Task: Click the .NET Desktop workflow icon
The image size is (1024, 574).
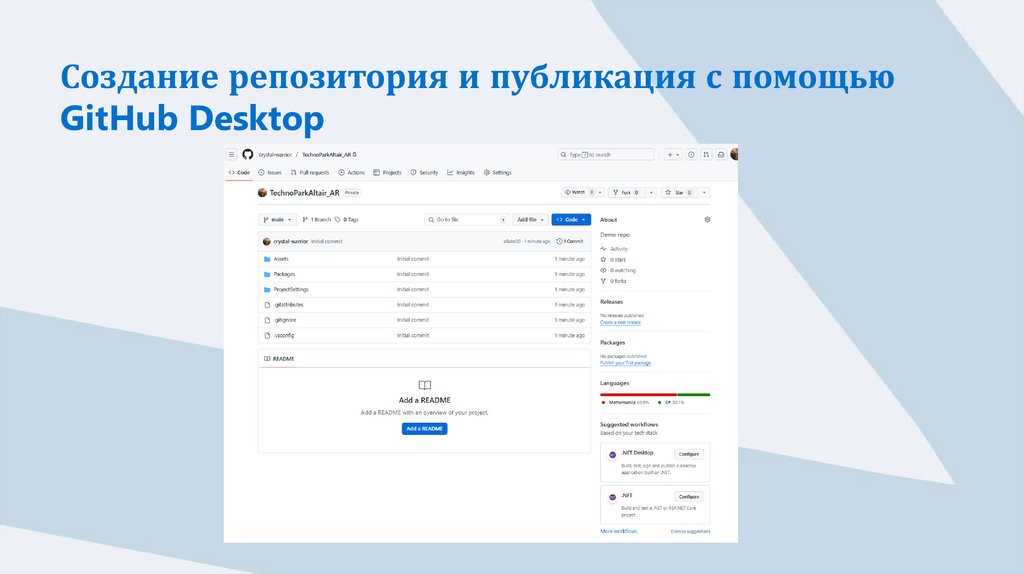Action: pos(613,454)
